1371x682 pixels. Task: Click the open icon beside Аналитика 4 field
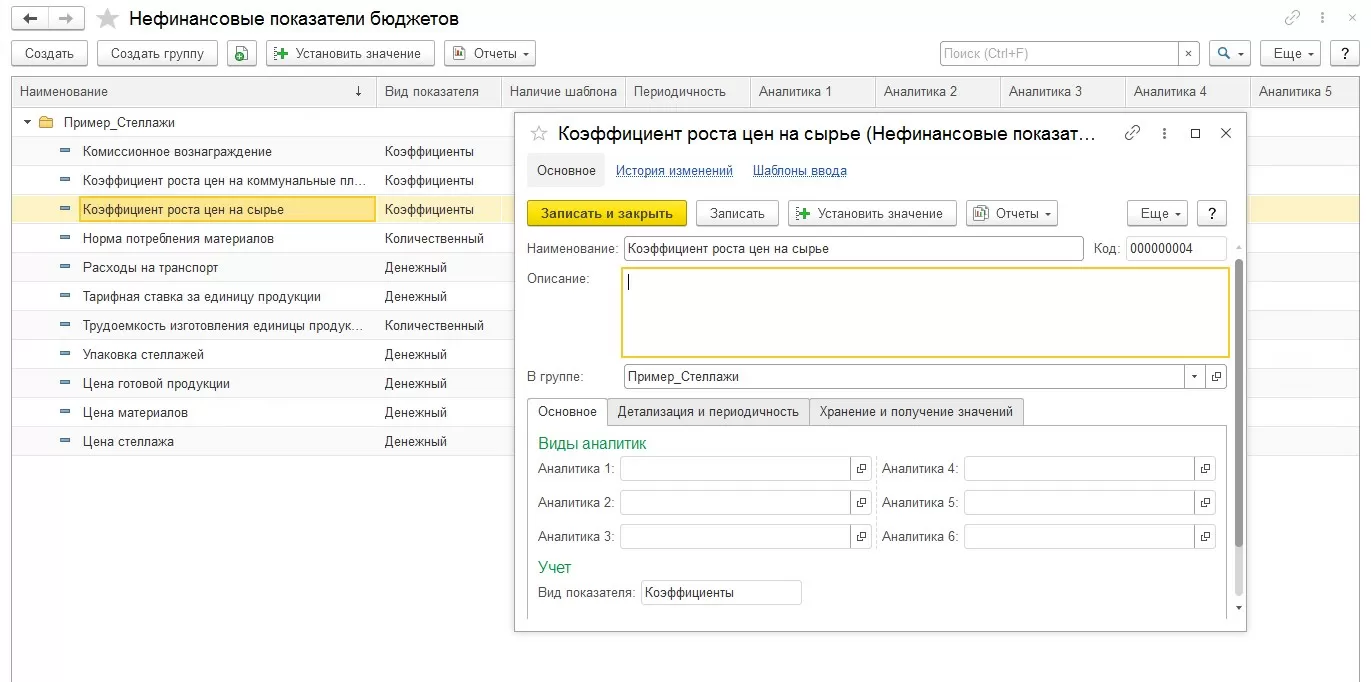[1205, 468]
